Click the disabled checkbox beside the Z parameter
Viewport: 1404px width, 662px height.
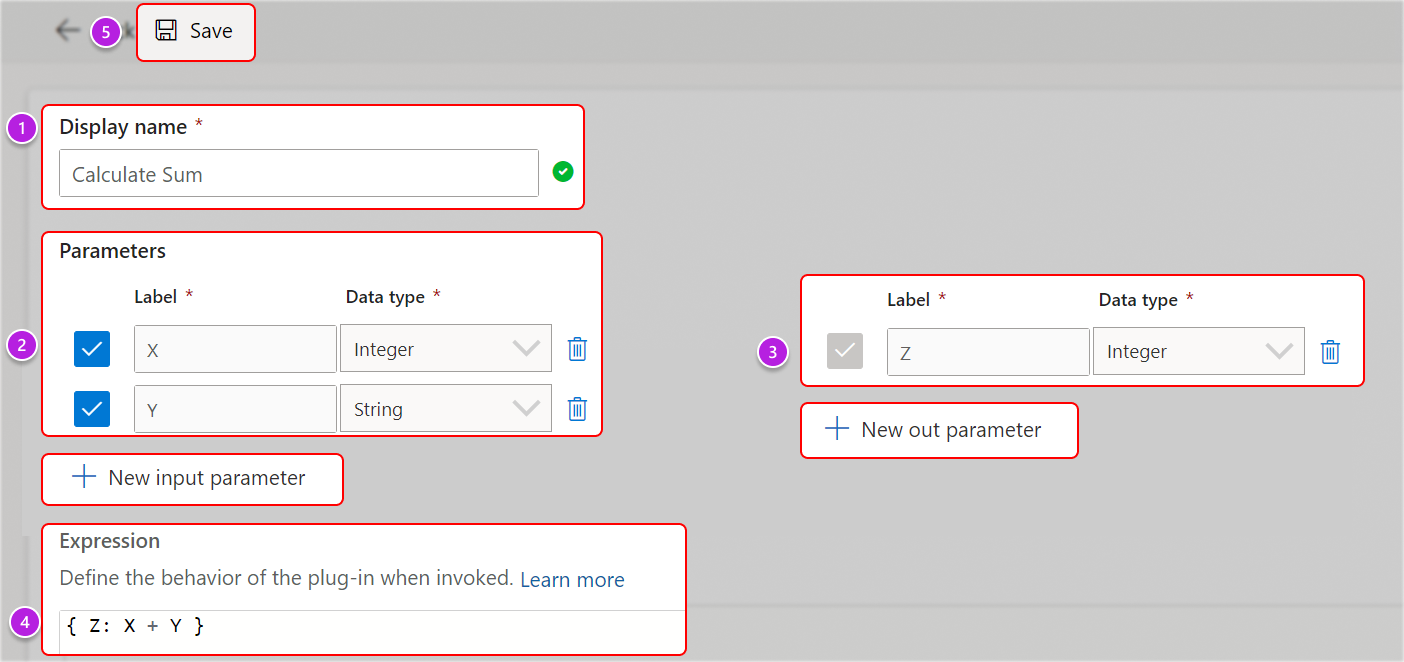(844, 351)
